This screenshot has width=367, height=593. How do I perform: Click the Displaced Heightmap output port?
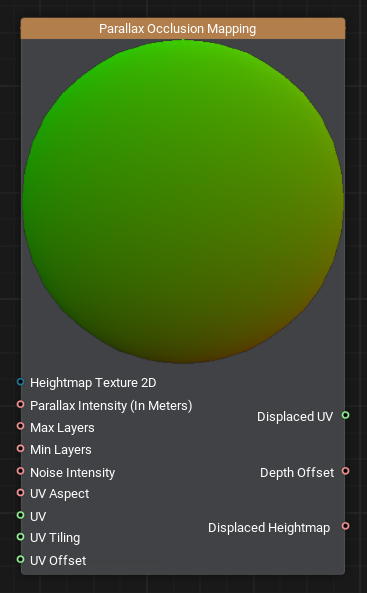(x=345, y=526)
